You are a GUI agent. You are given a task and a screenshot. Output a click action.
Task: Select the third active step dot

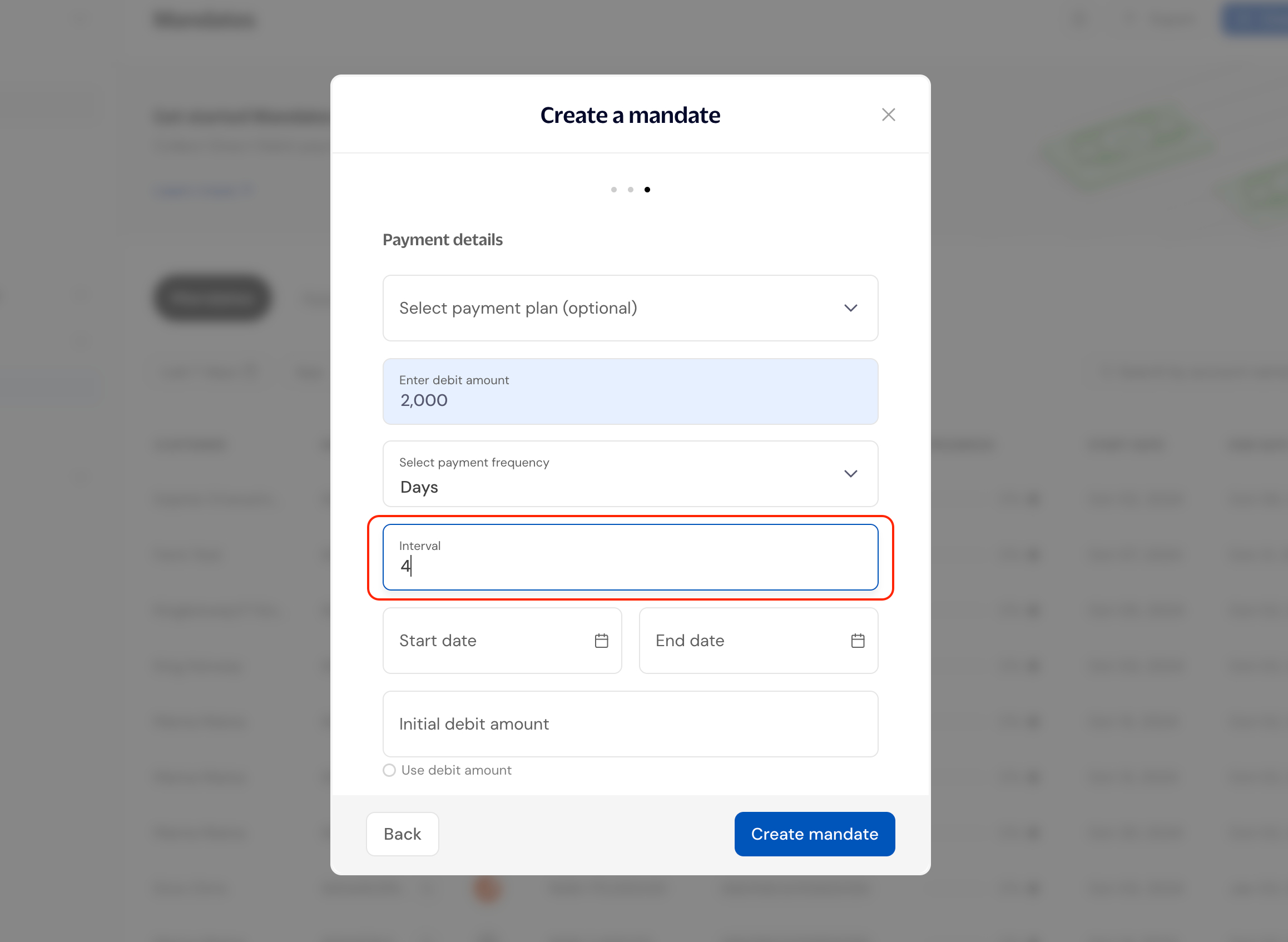pos(647,189)
